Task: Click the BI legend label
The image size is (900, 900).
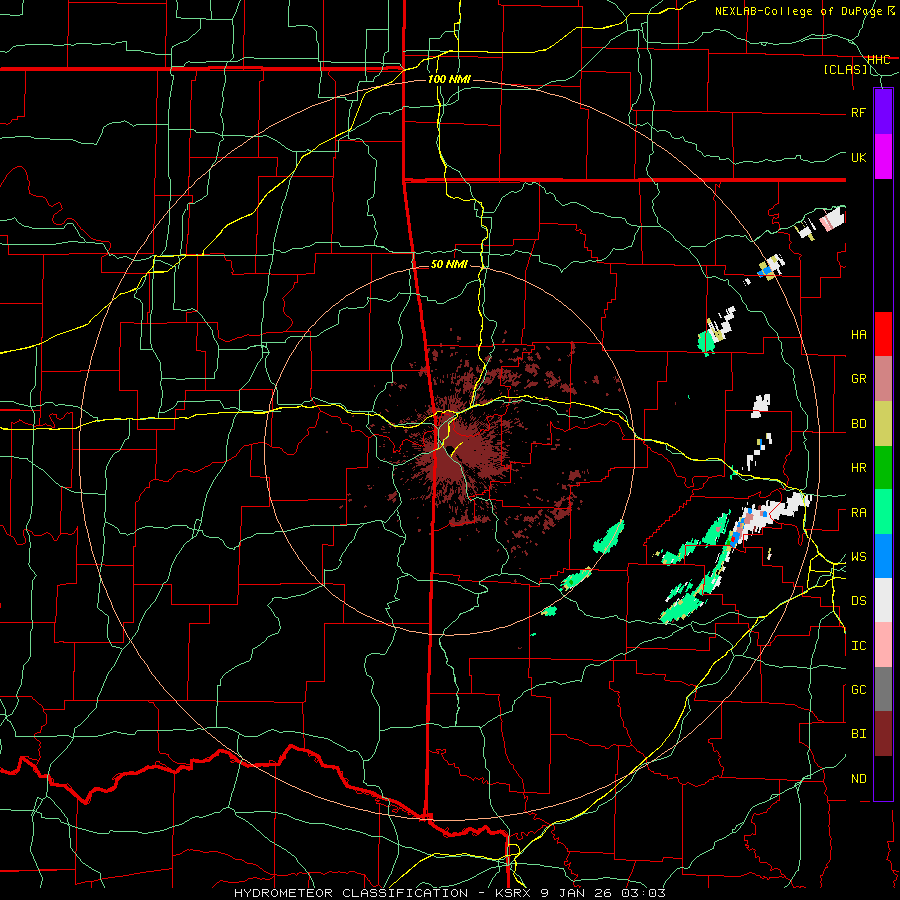Action: coord(858,734)
